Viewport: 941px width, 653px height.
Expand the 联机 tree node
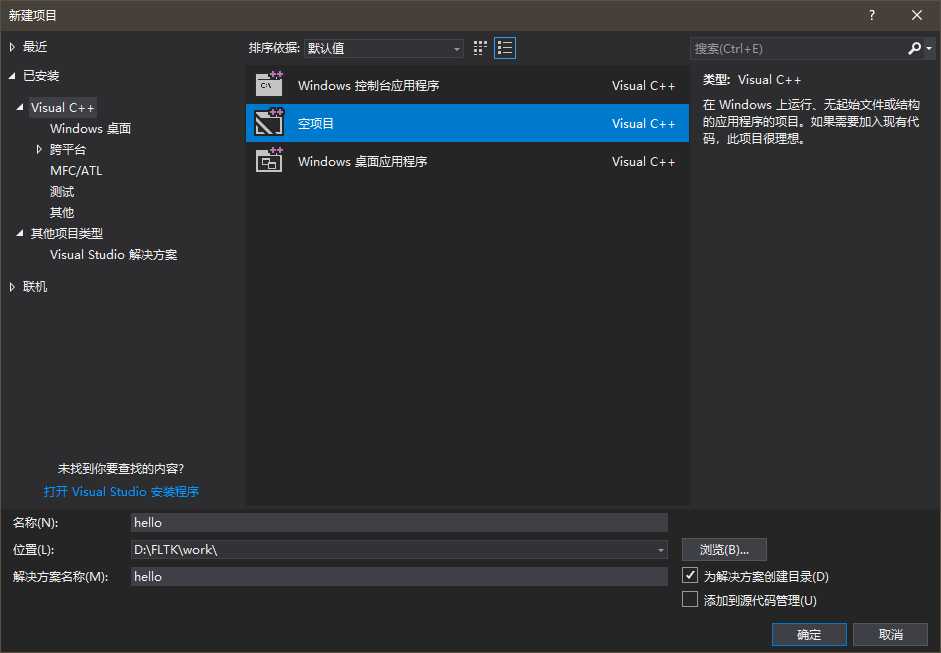(12, 287)
